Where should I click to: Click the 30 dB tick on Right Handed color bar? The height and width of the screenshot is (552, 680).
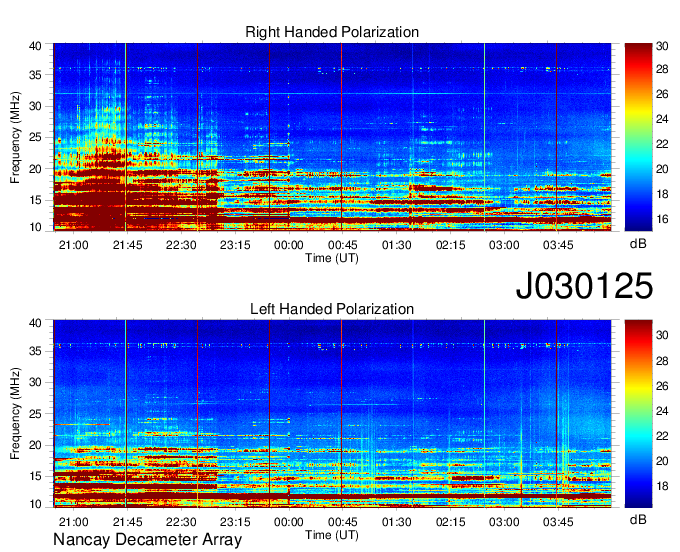point(662,46)
